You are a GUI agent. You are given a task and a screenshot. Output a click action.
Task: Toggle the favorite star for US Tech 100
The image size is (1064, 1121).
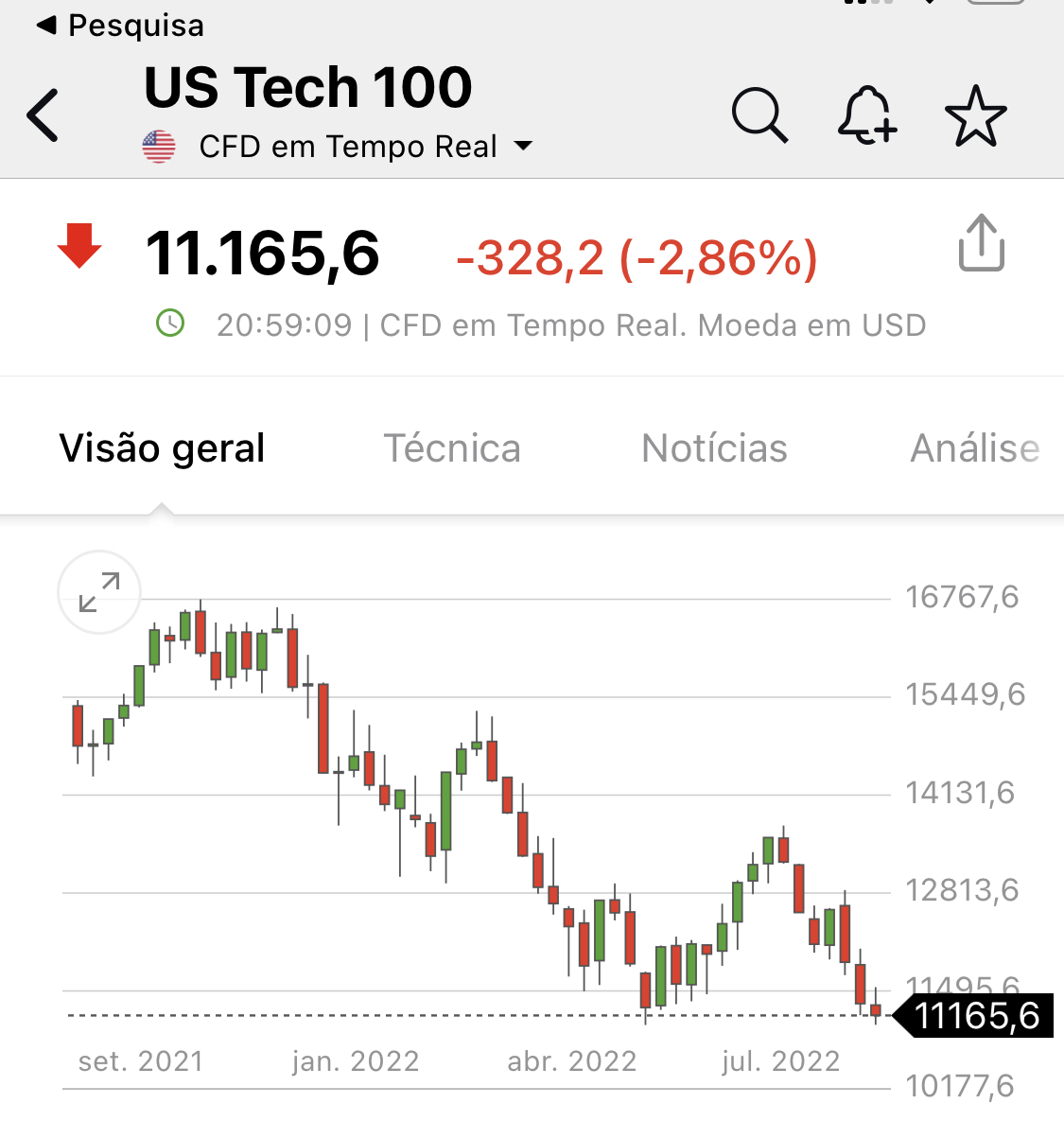click(x=976, y=116)
